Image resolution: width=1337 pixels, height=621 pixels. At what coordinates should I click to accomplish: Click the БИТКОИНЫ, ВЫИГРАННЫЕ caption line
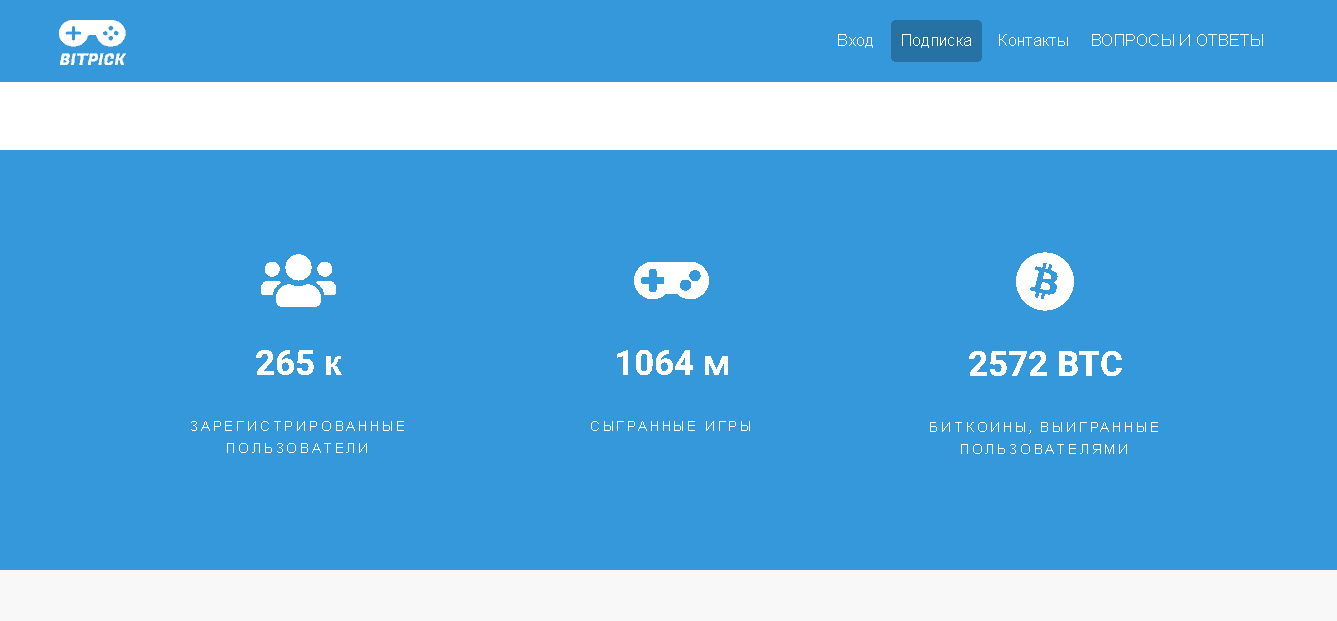point(1044,427)
